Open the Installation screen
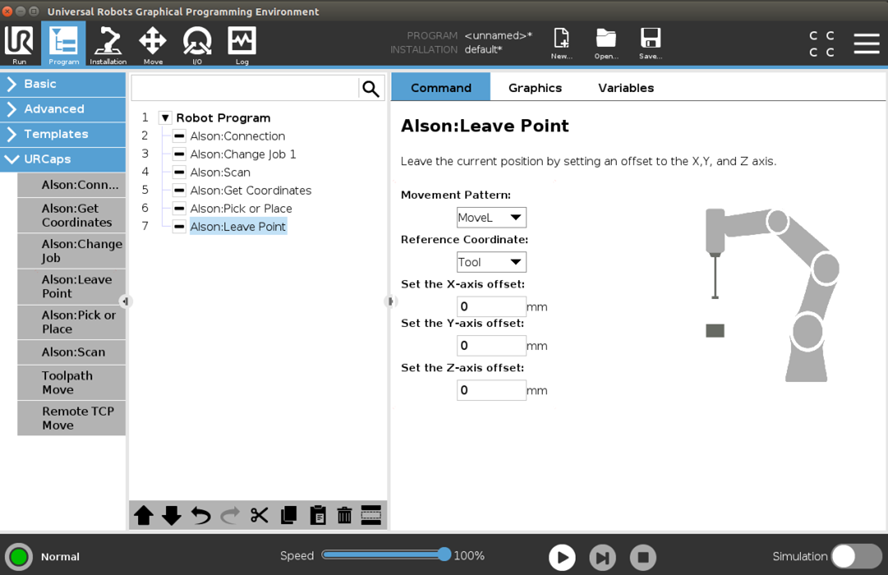The width and height of the screenshot is (888, 575). [108, 45]
